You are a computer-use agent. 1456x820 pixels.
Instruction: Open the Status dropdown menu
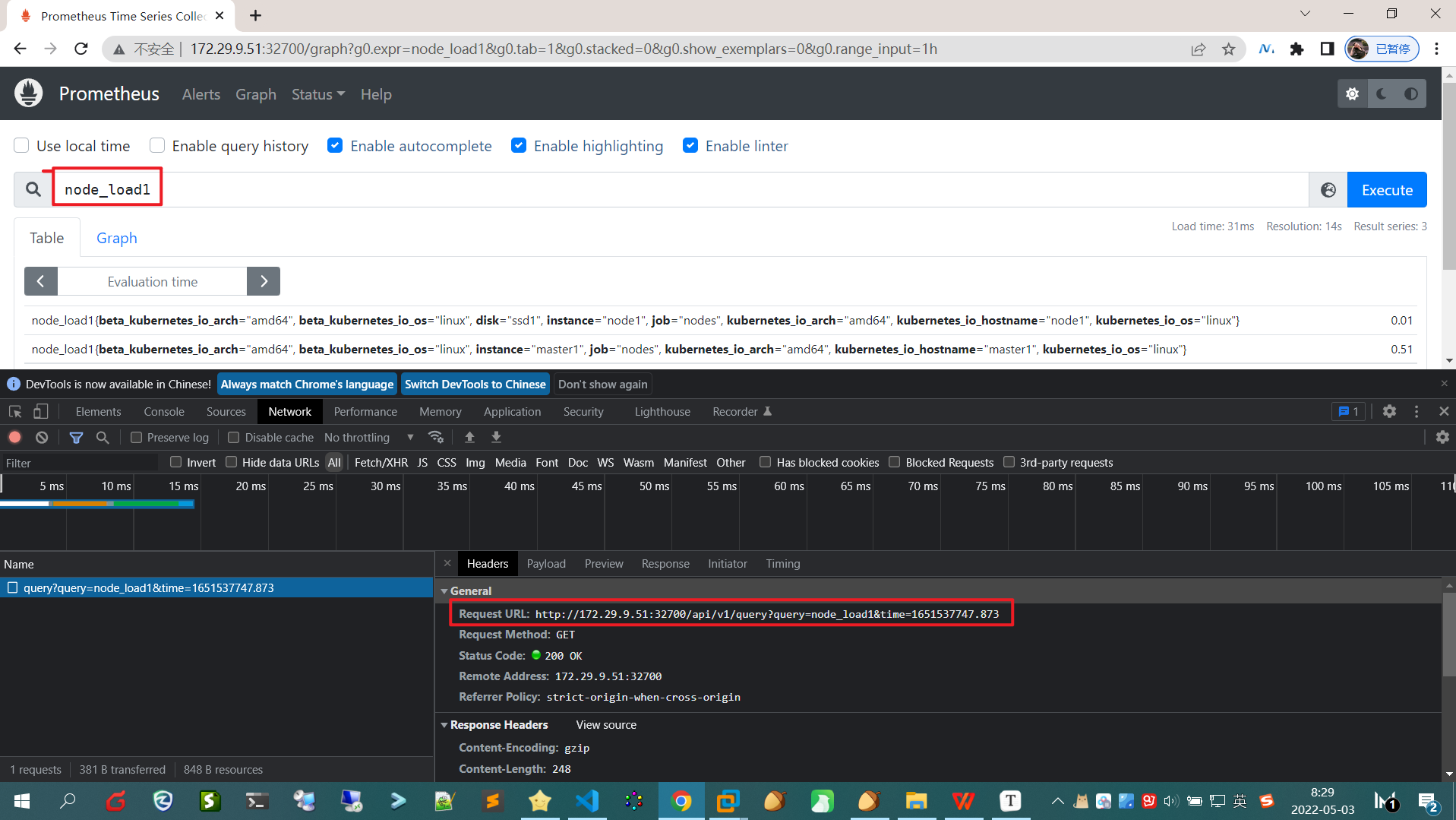(318, 94)
